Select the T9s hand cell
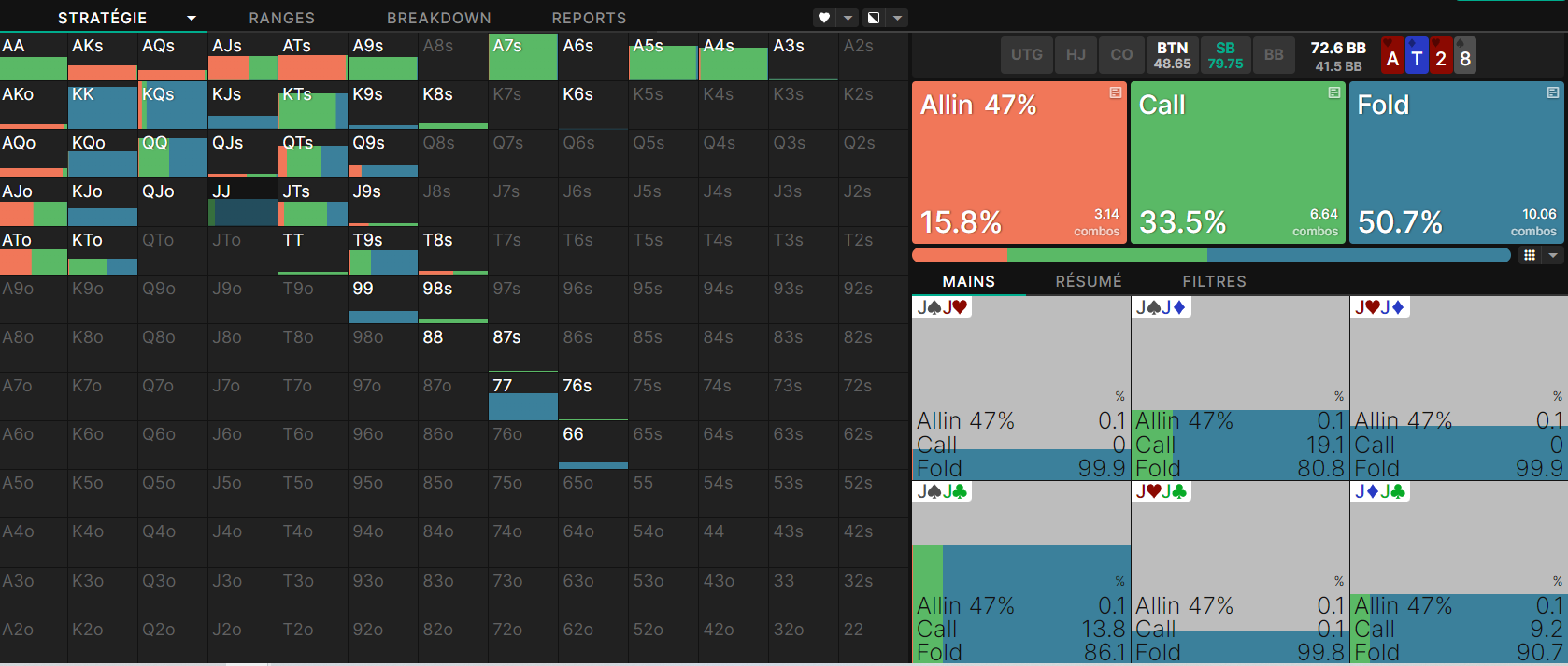 [383, 251]
